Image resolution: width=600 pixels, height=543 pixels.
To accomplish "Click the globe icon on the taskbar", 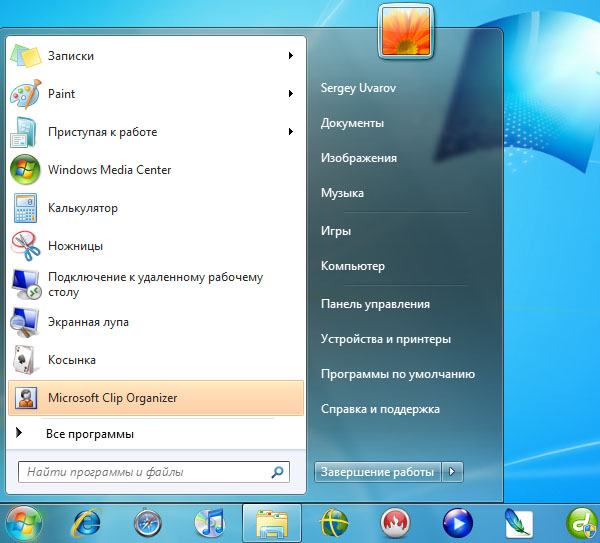I will (x=334, y=523).
